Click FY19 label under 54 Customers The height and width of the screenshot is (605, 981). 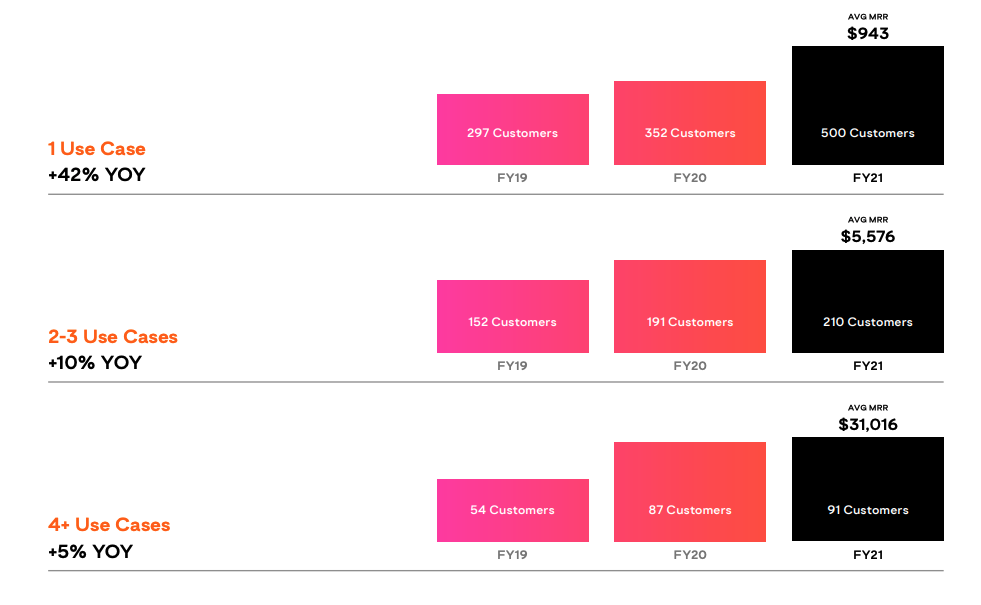[x=512, y=555]
